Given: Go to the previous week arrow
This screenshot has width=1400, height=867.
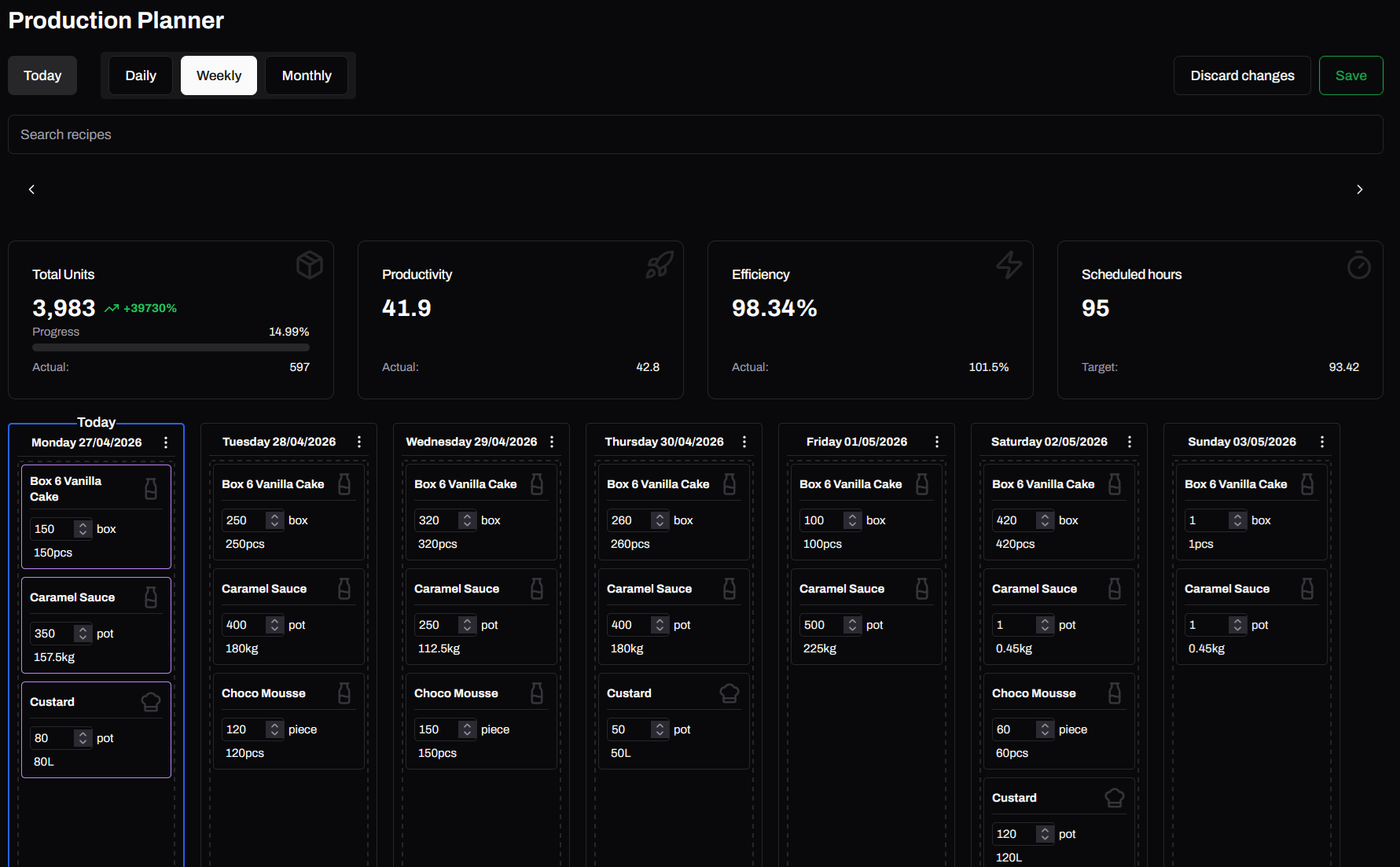Looking at the screenshot, I should (x=31, y=189).
